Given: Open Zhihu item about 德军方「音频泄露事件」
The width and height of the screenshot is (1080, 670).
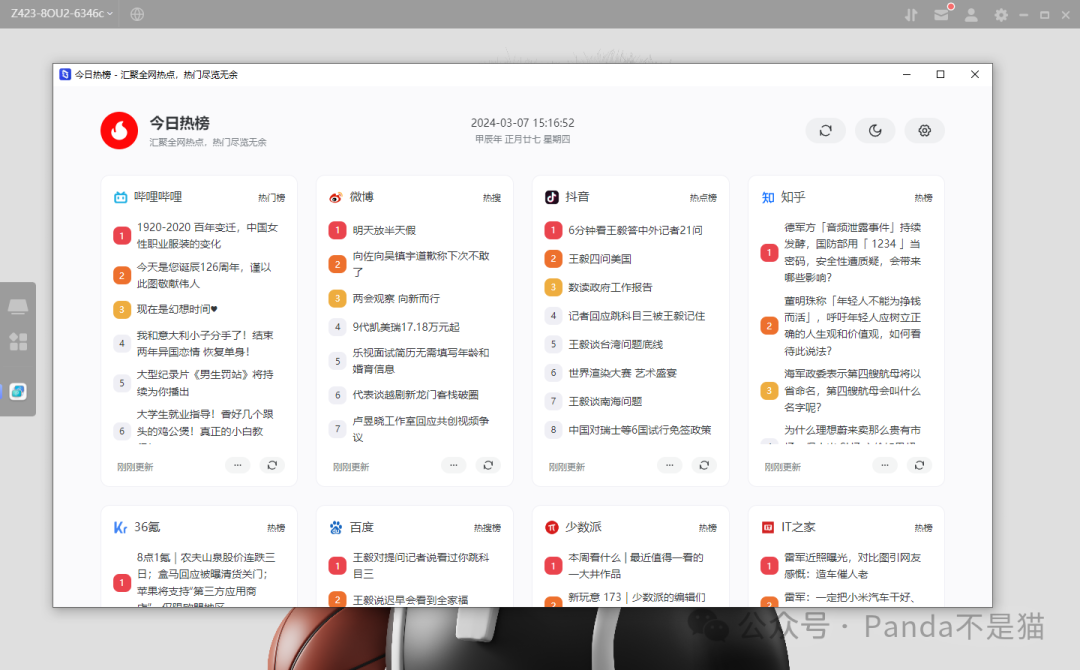Looking at the screenshot, I should click(852, 252).
